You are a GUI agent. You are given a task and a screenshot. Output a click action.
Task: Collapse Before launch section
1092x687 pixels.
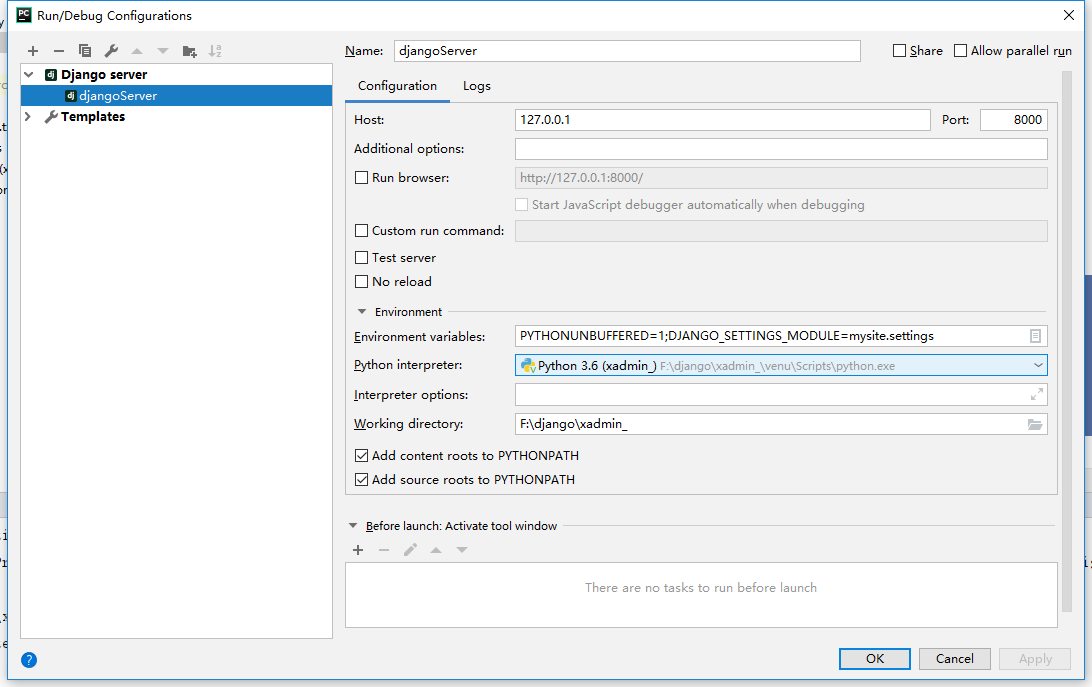coord(353,525)
